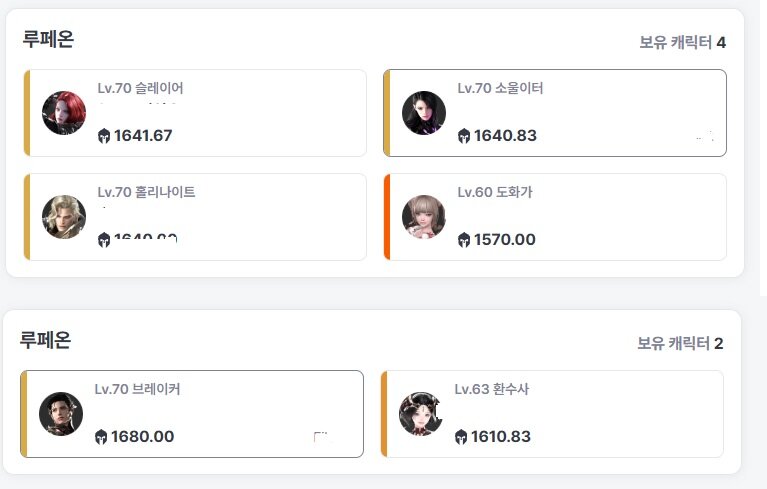
Task: Open the 브레이커 character avatar
Action: [61, 414]
